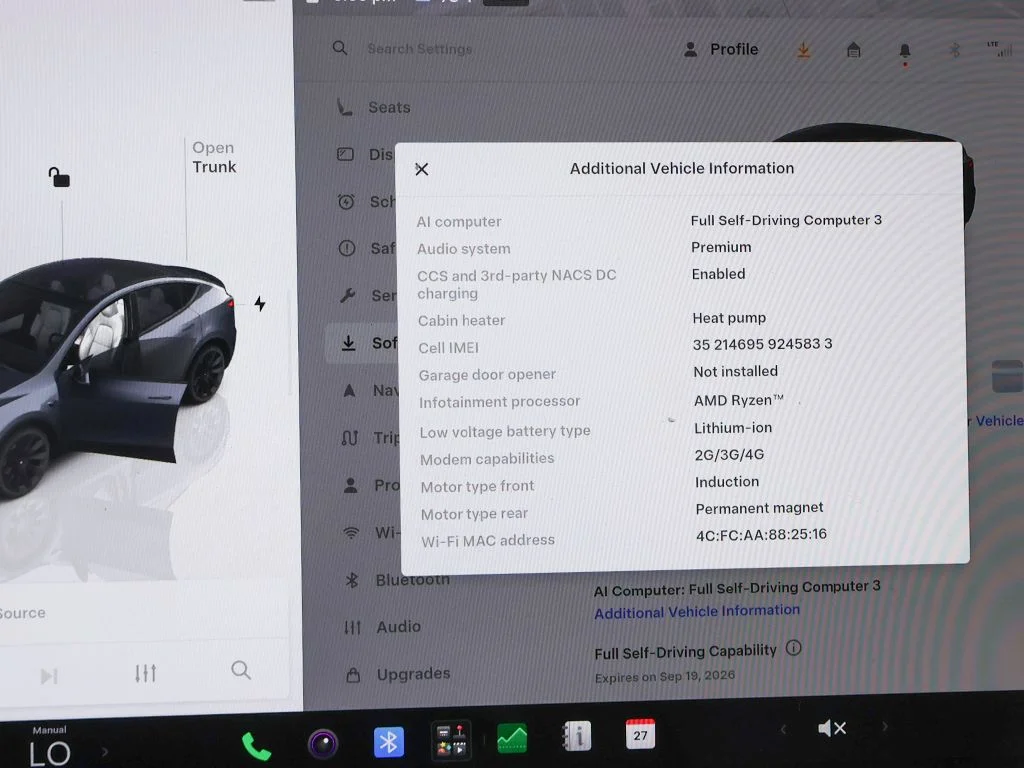Screen dimensions: 1024x768
Task: Close the Additional Vehicle Information dialog
Action: (x=422, y=170)
